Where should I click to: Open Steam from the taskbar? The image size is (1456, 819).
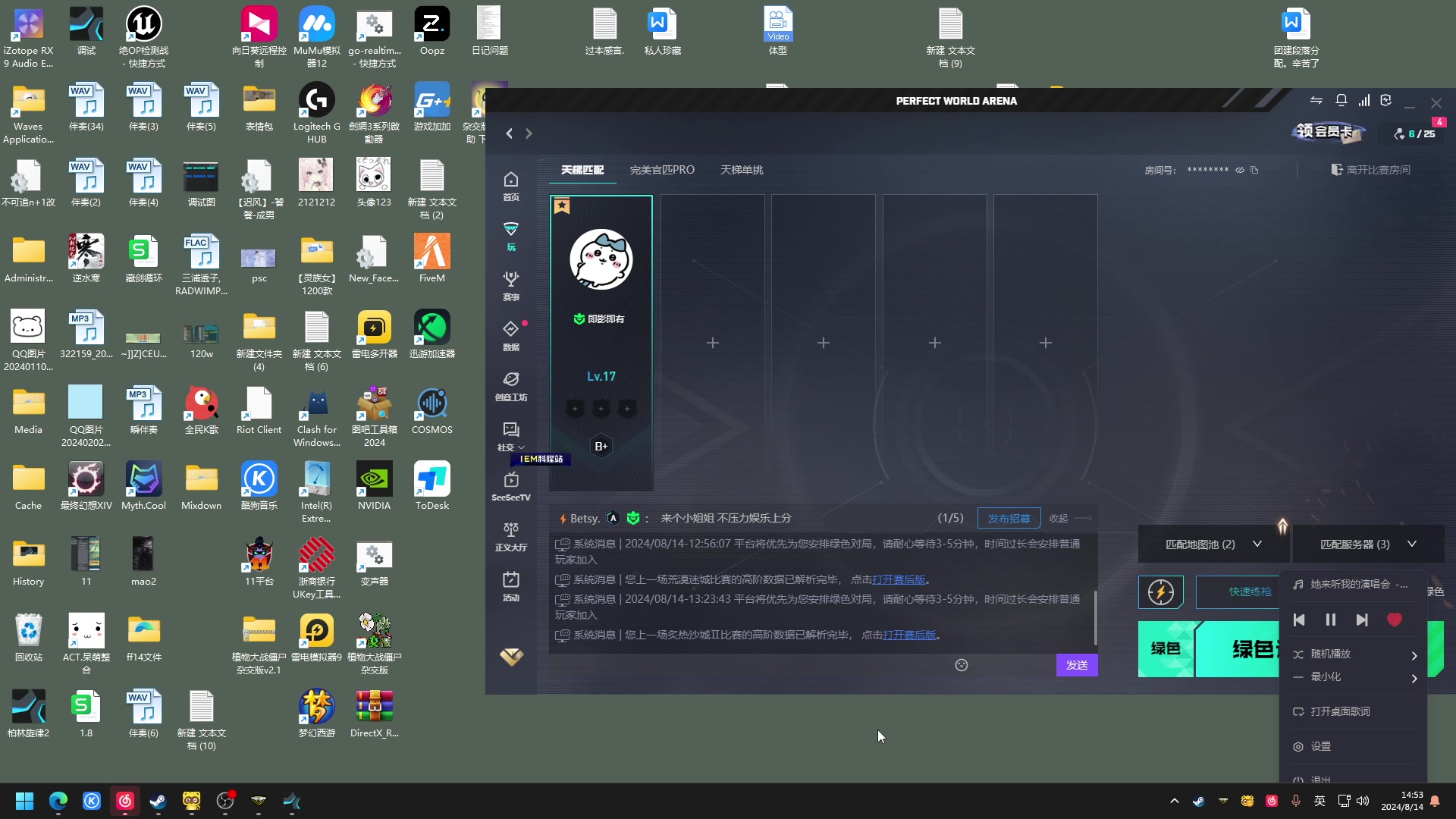coord(158,801)
